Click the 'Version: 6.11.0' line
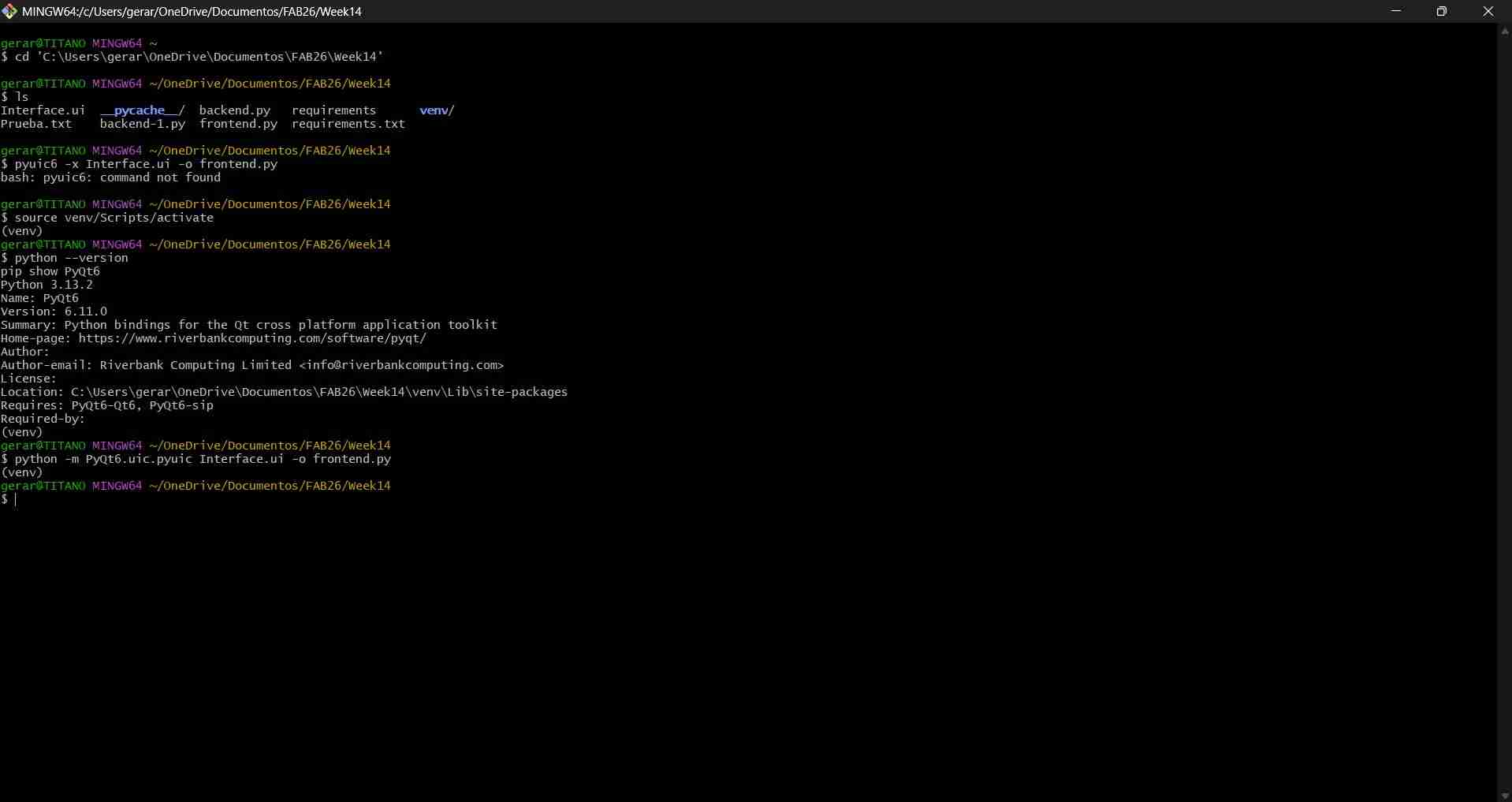 [54, 311]
